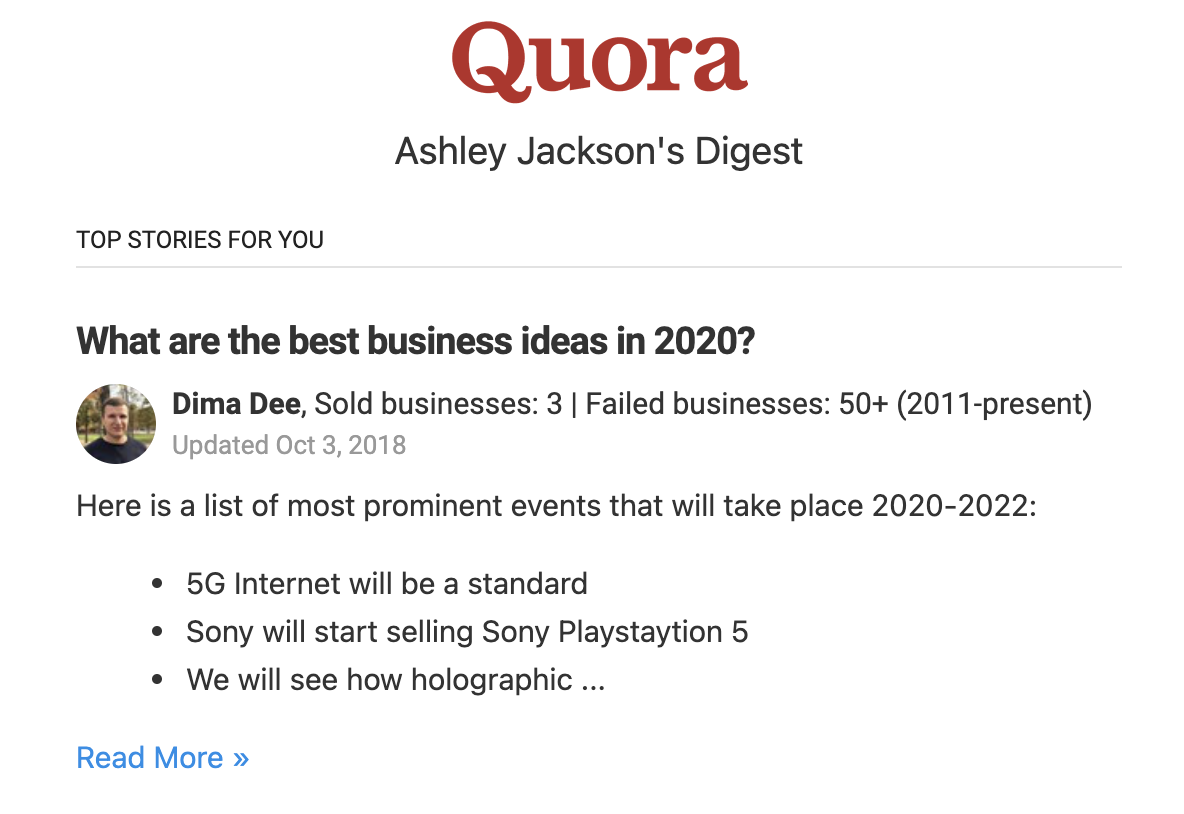Click Dima Dee's profile photo

116,423
